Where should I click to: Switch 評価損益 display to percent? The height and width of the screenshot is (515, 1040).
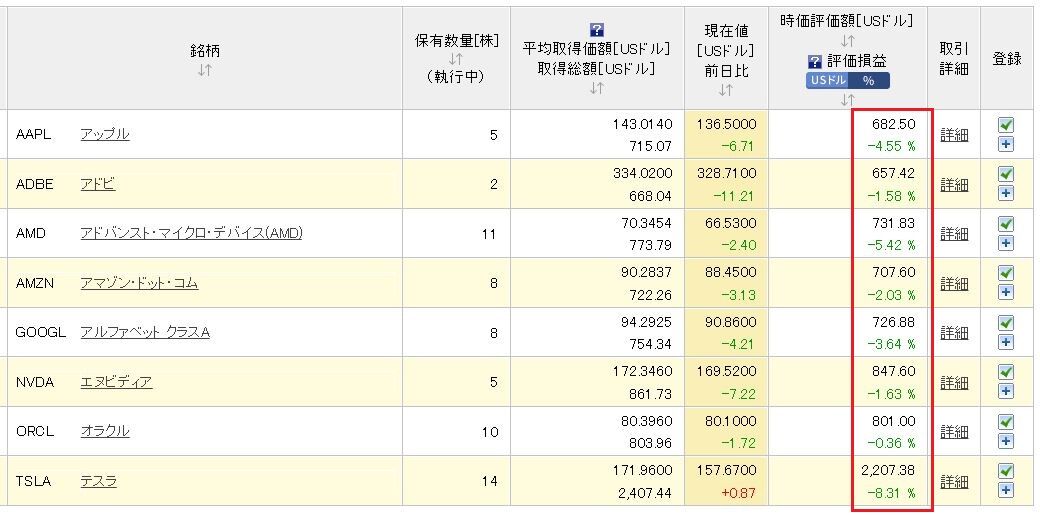pyautogui.click(x=869, y=81)
